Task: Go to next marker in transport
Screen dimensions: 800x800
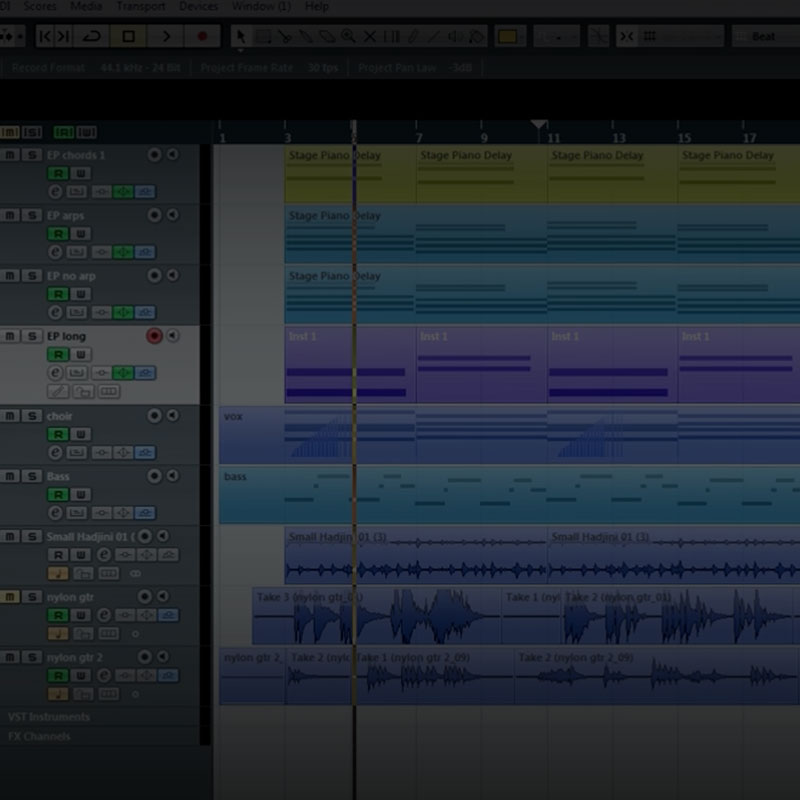Action: point(63,37)
